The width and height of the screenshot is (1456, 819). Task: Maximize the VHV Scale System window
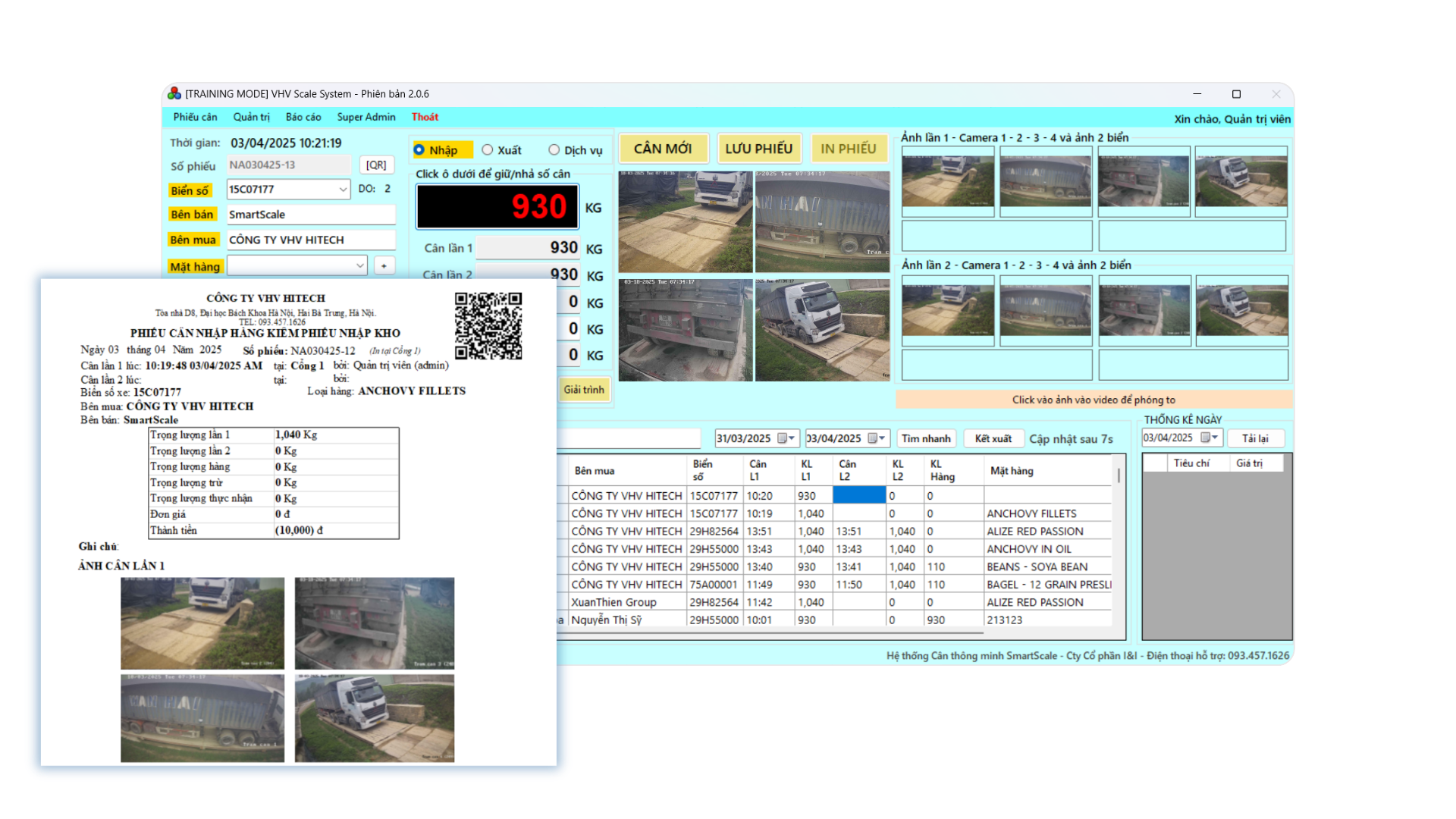click(1236, 94)
